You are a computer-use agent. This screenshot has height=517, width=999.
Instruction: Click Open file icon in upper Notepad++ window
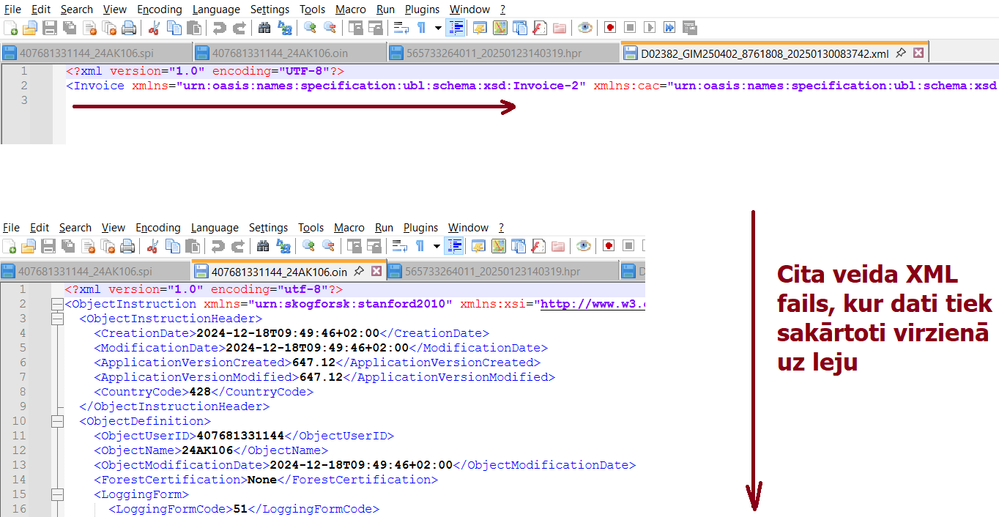[30, 28]
